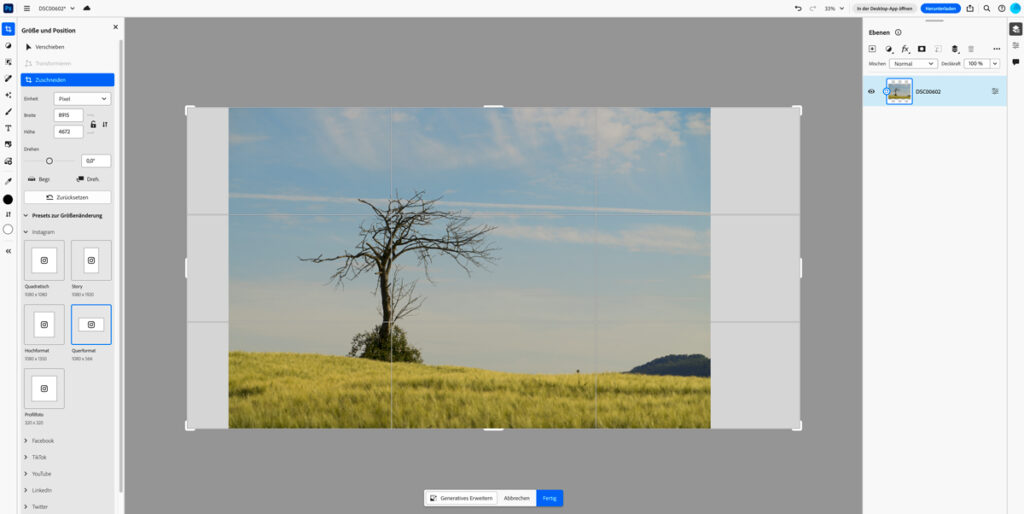Viewport: 1024px width, 514px height.
Task: Open the zoom level 33% dropdown
Action: (x=834, y=8)
